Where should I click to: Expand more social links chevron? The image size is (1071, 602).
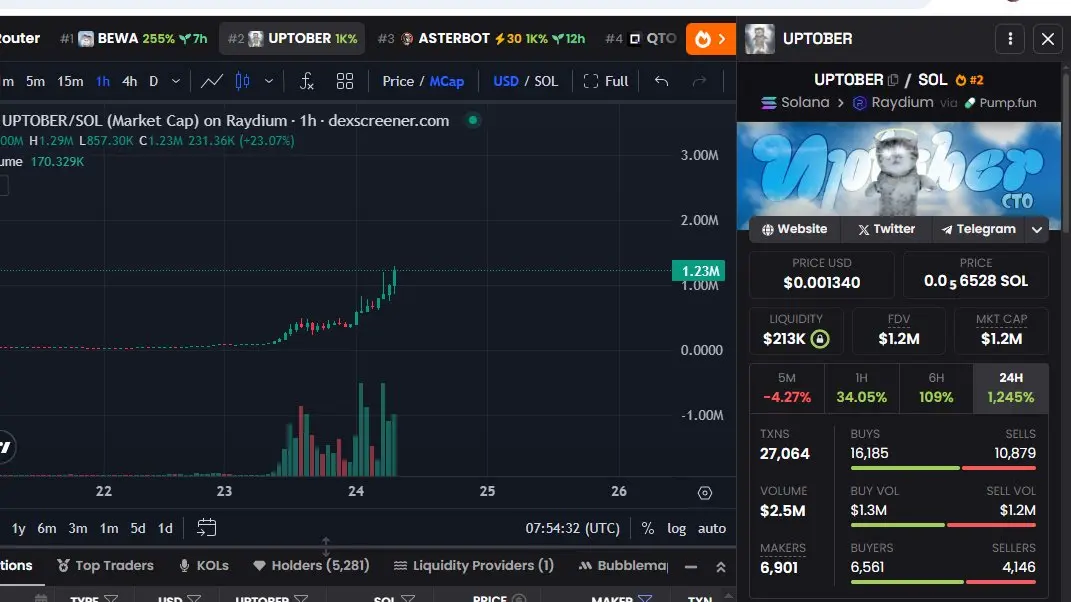1037,230
